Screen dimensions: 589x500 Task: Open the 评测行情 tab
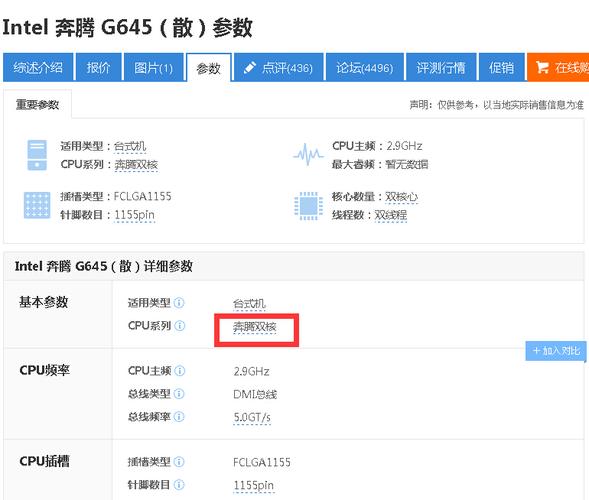(x=441, y=67)
